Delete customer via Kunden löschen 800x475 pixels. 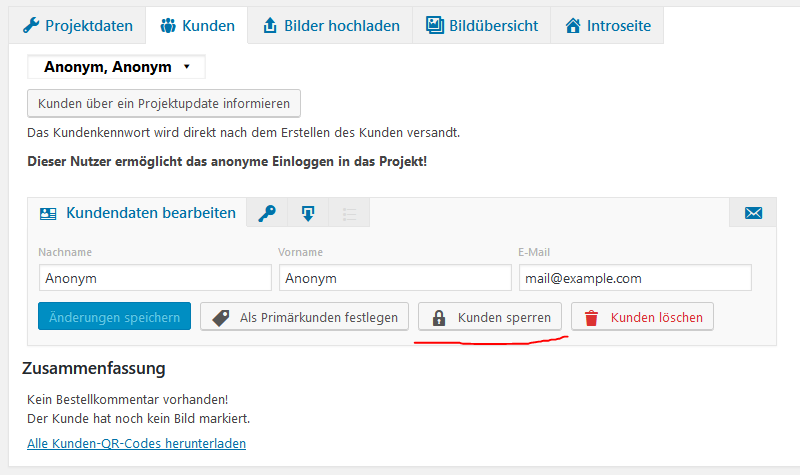(x=643, y=317)
